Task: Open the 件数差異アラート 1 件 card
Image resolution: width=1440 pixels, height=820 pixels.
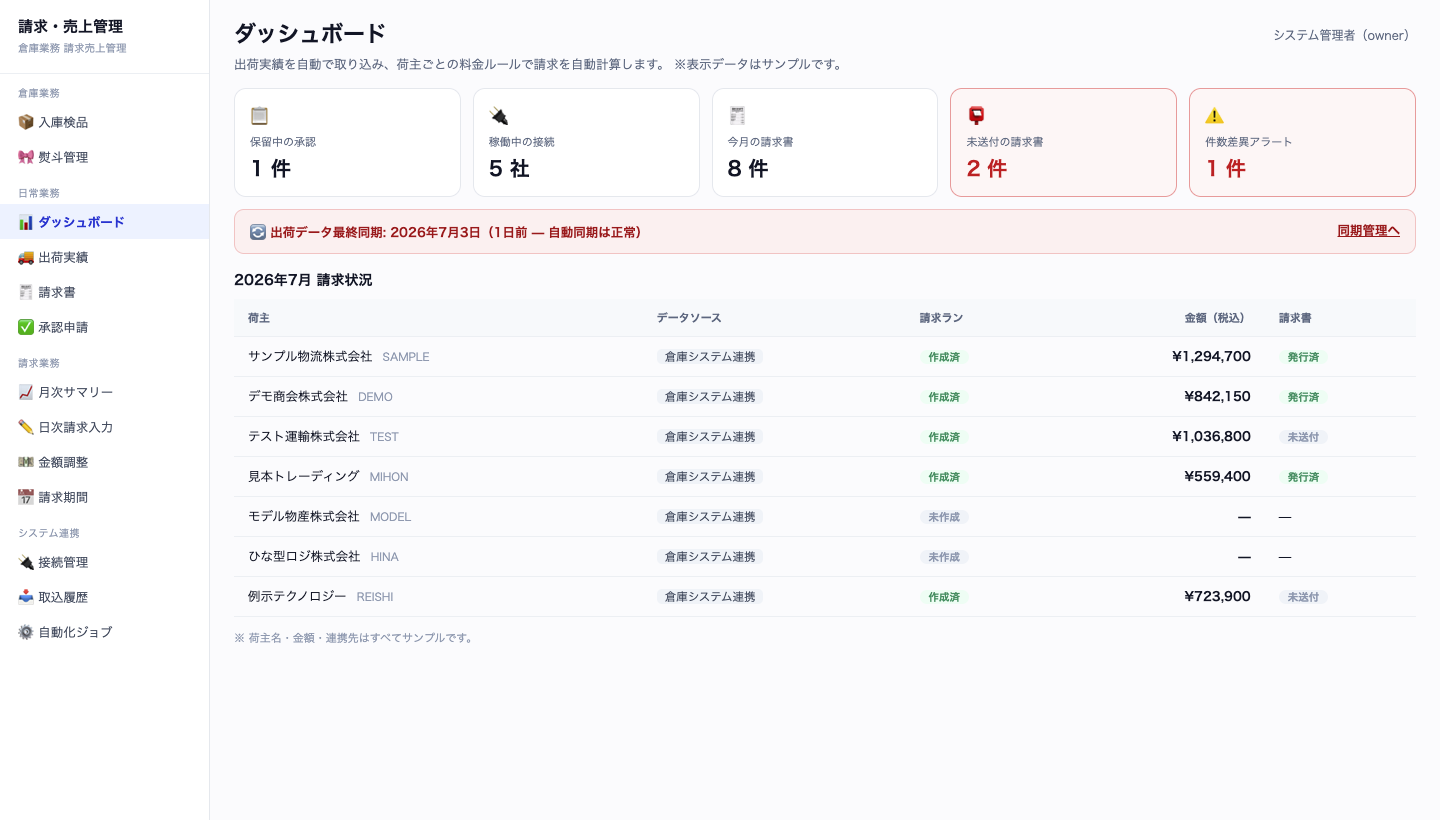Action: coord(1302,142)
